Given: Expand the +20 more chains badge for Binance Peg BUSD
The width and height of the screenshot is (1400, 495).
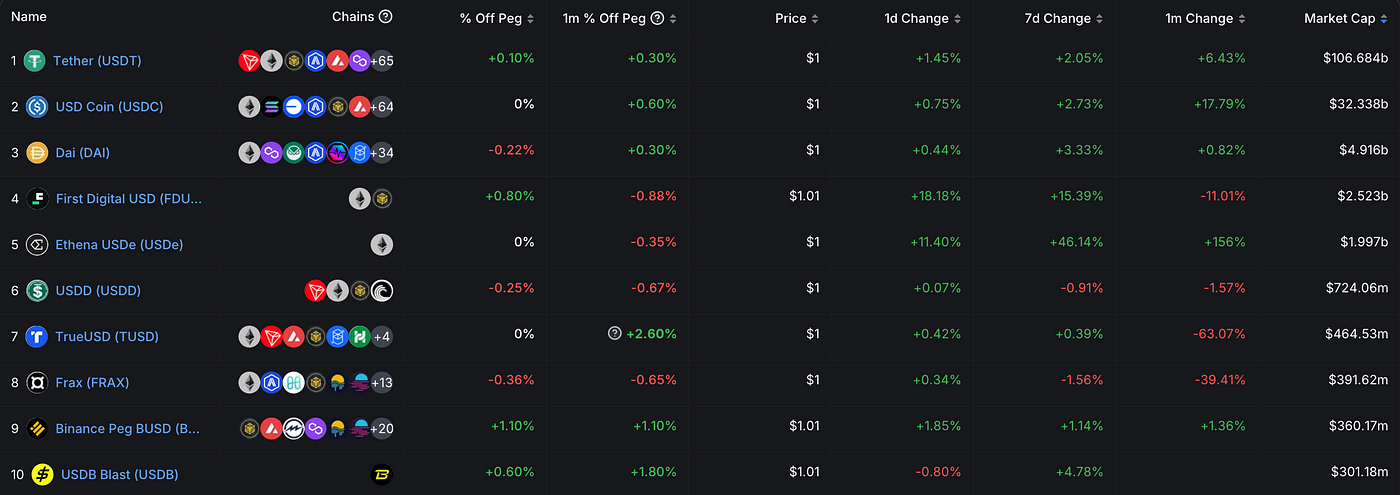Looking at the screenshot, I should (381, 429).
